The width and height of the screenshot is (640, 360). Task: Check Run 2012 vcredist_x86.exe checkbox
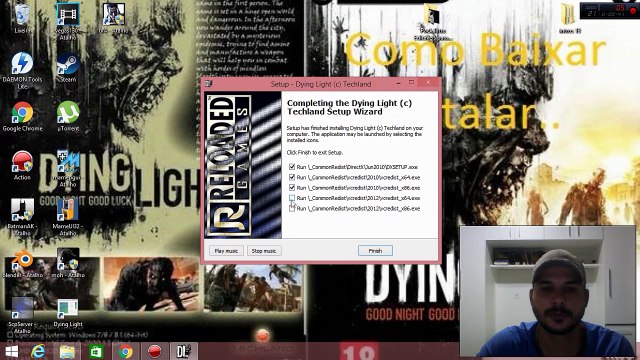point(292,208)
